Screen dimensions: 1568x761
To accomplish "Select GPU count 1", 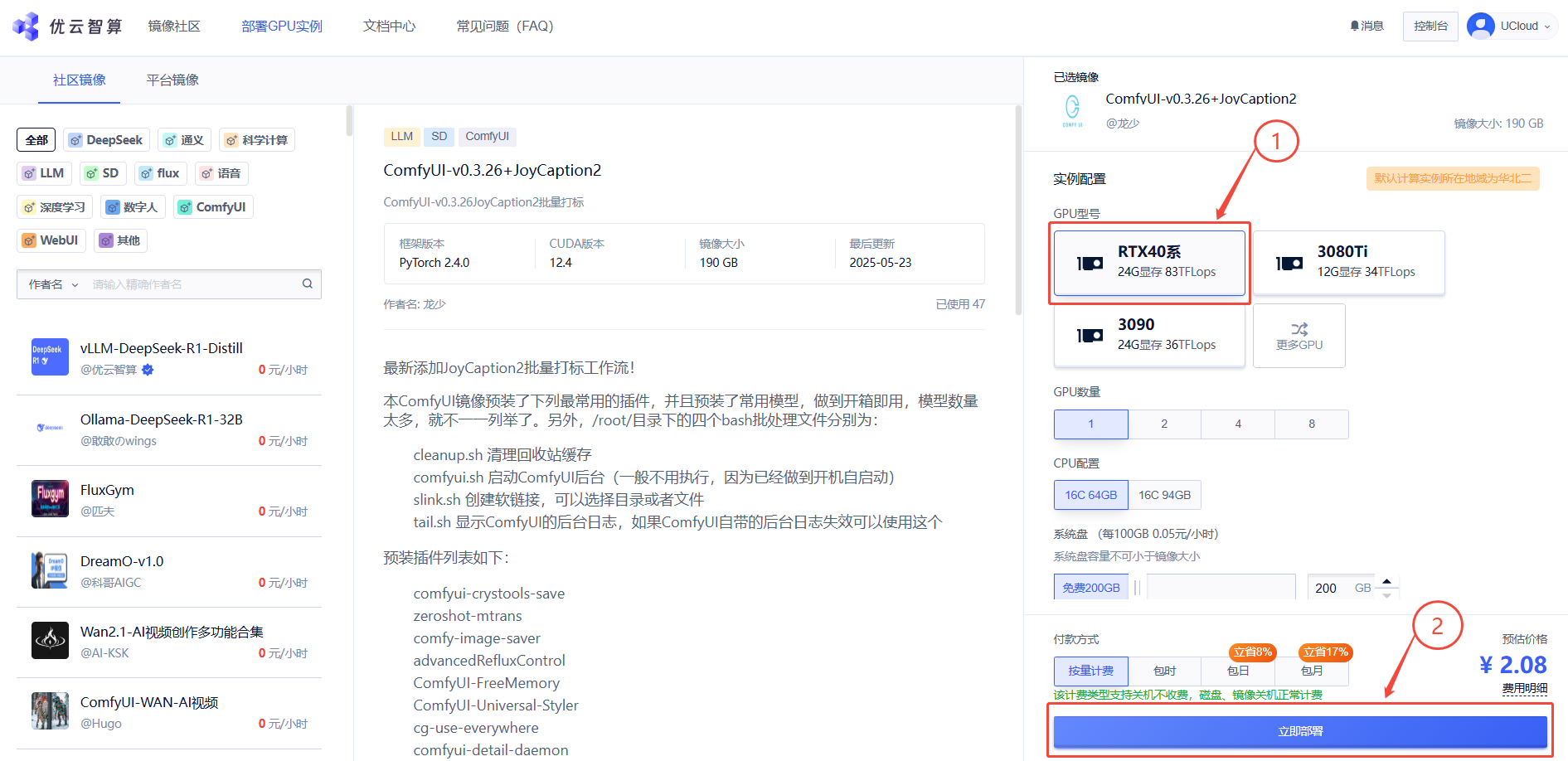I will pyautogui.click(x=1090, y=424).
